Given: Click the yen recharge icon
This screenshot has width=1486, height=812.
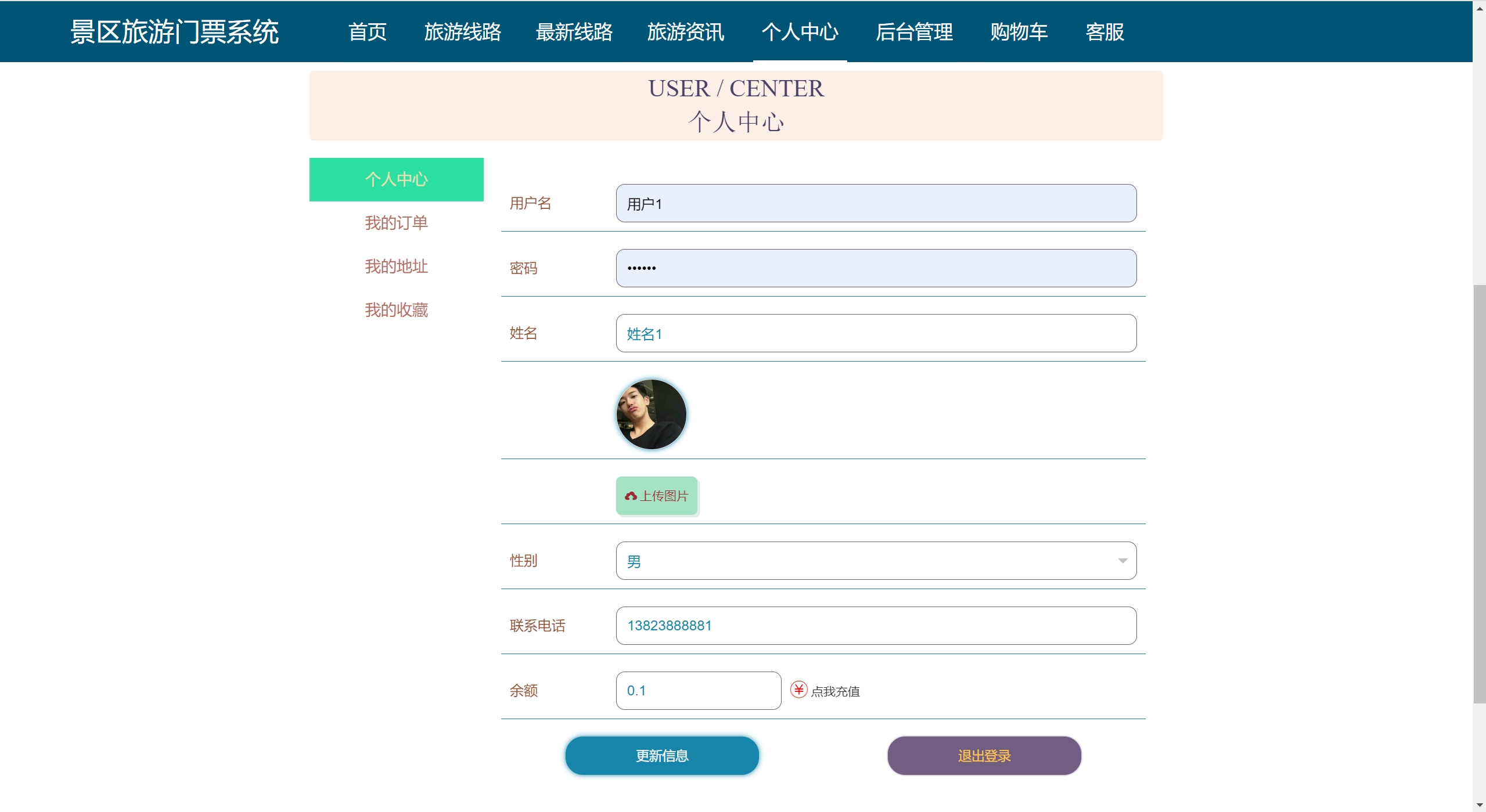Looking at the screenshot, I should tap(798, 690).
